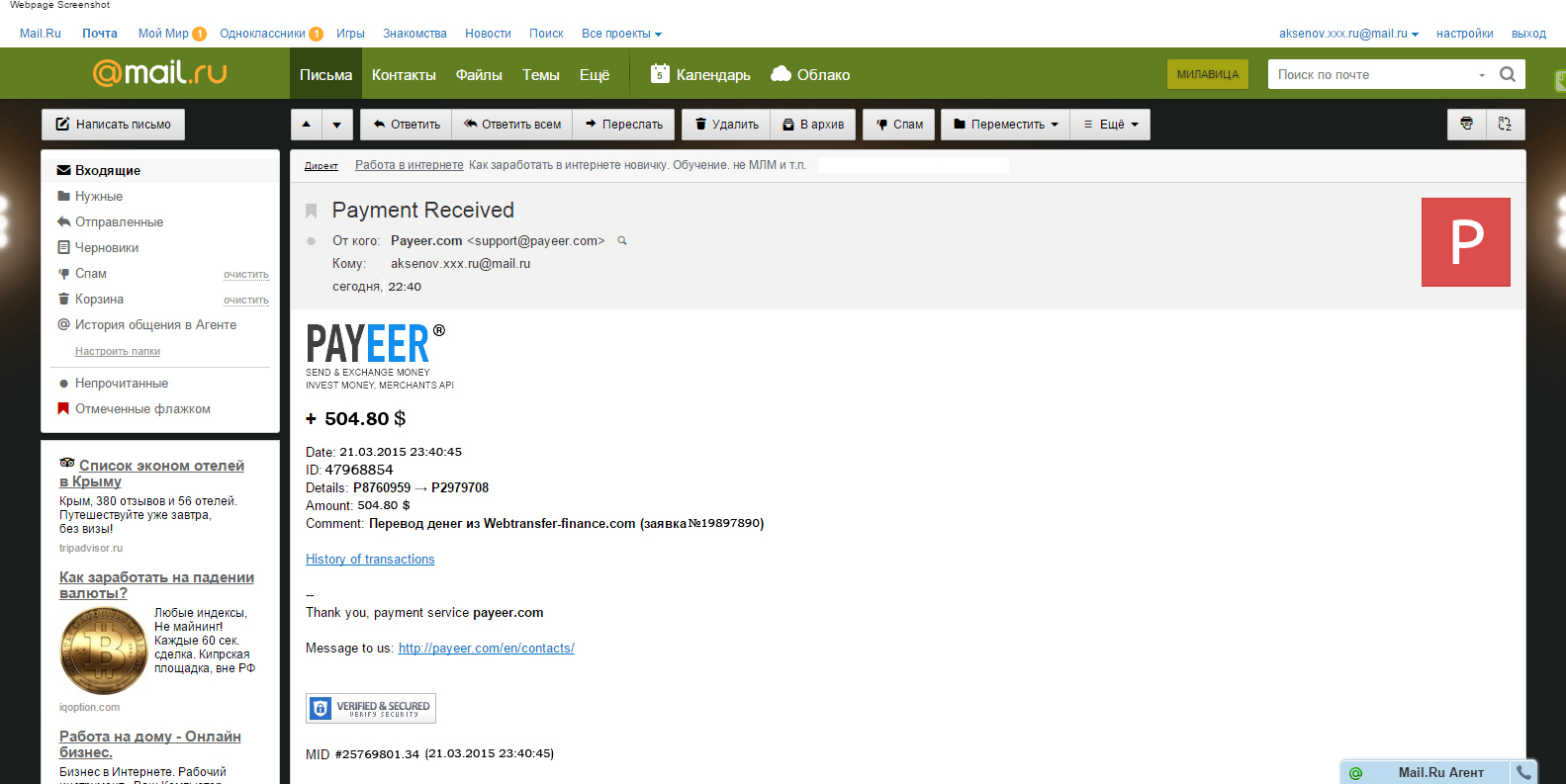1566x784 pixels.
Task: Open the History of transactions link
Action: tap(370, 560)
